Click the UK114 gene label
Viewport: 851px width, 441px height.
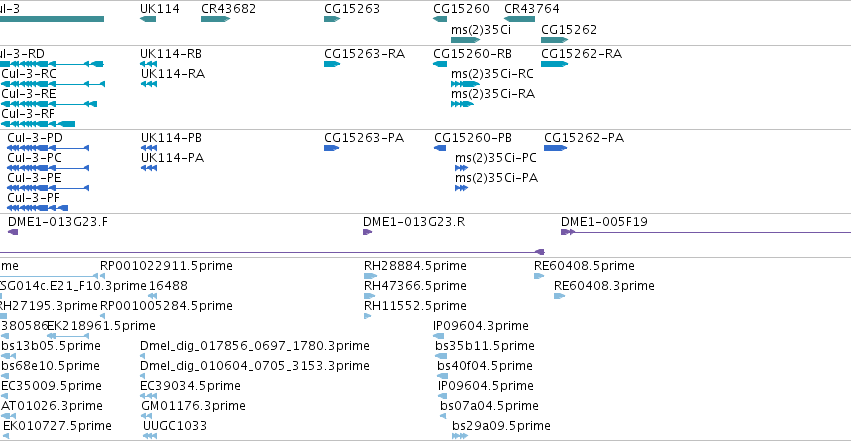[x=160, y=9]
